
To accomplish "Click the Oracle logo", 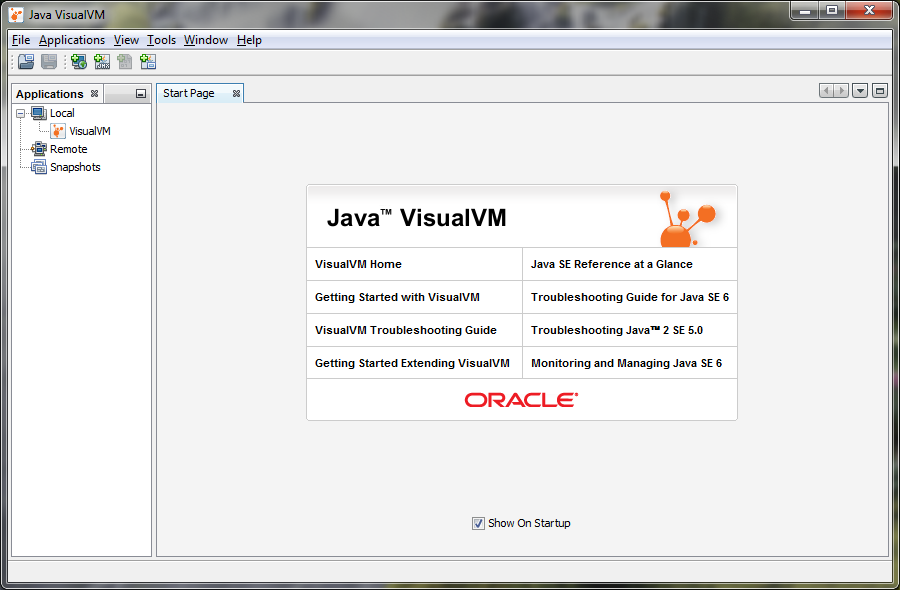I will click(521, 398).
